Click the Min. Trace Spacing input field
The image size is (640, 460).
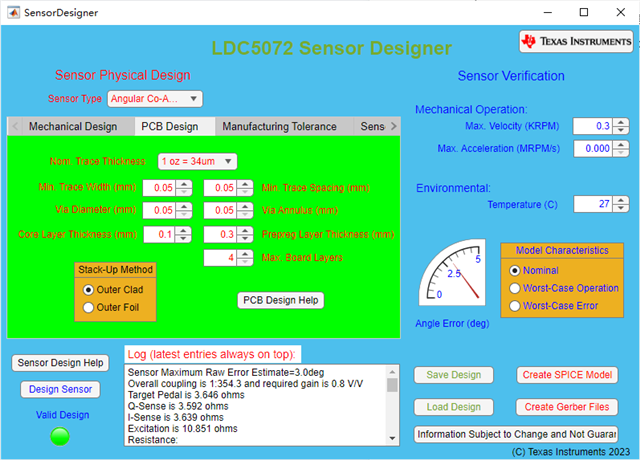pos(220,188)
